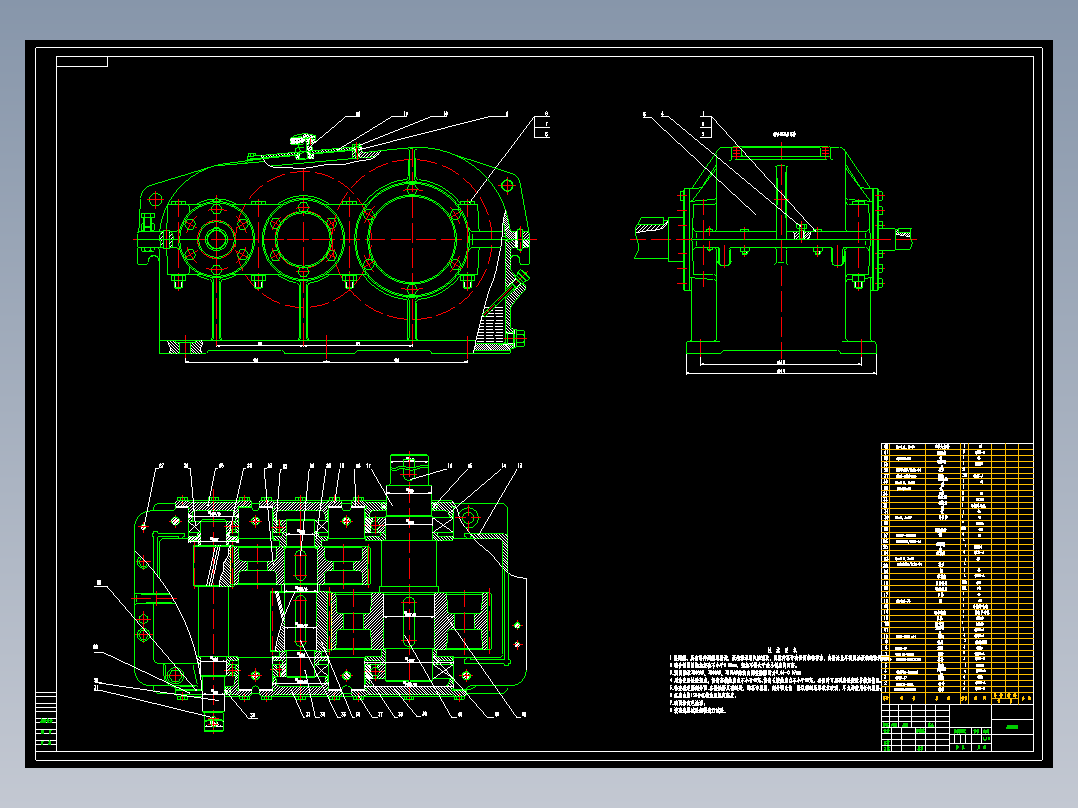Select the large gear bearing bore in front view
Viewport: 1078px width, 808px height.
tap(413, 238)
